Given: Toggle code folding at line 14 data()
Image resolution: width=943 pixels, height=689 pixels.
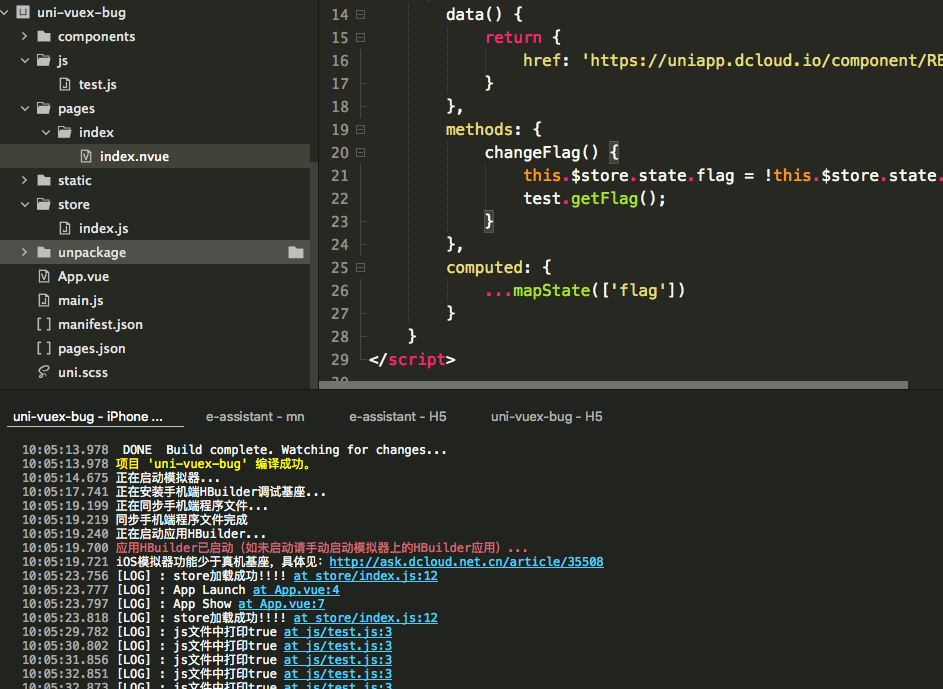Looking at the screenshot, I should coord(360,15).
